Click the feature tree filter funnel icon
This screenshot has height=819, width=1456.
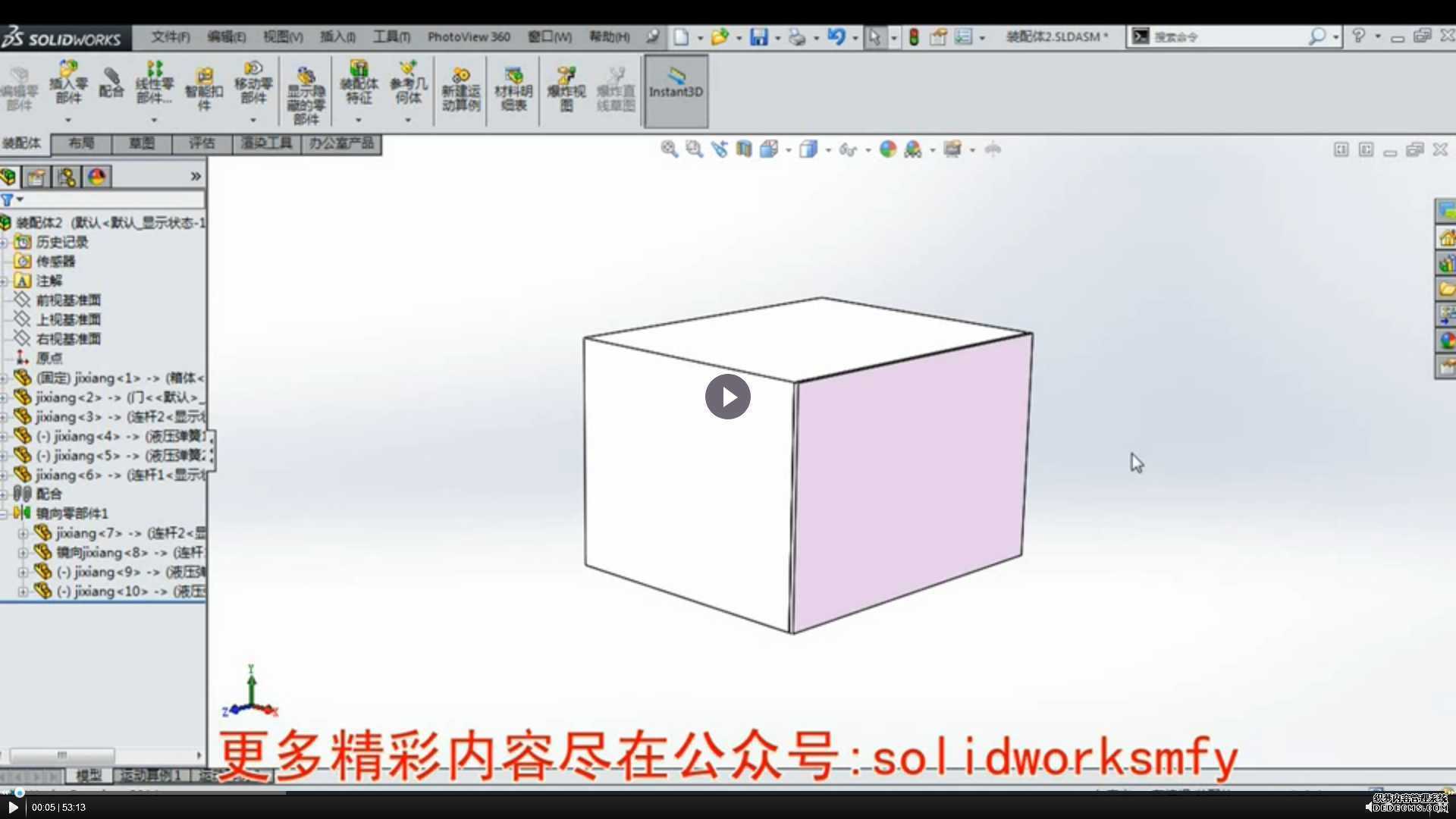click(8, 199)
